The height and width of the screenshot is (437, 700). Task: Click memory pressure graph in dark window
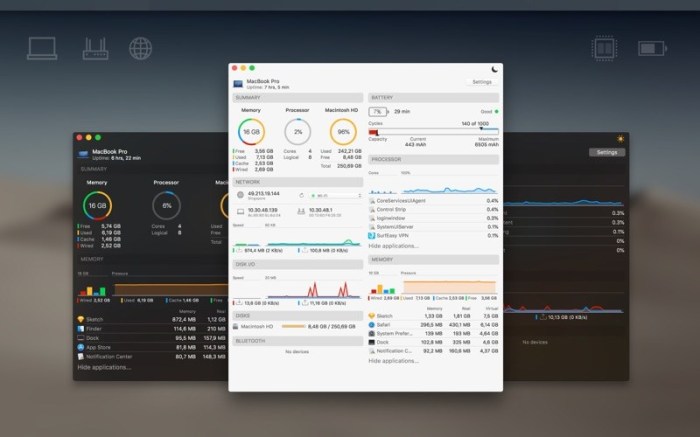pos(171,288)
